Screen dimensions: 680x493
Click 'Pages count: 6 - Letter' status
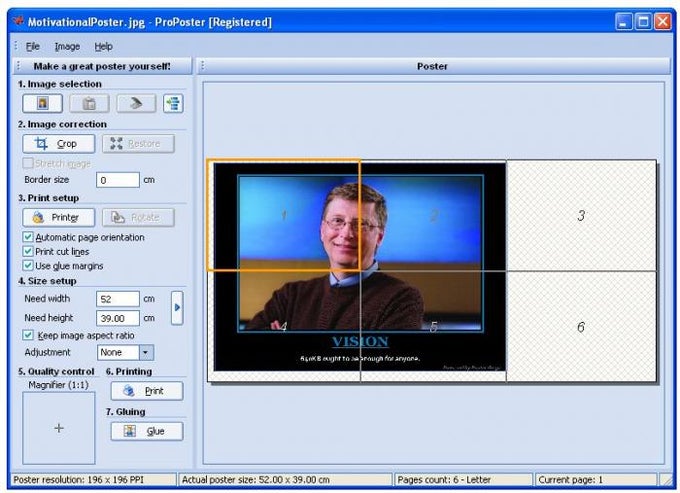click(x=463, y=480)
